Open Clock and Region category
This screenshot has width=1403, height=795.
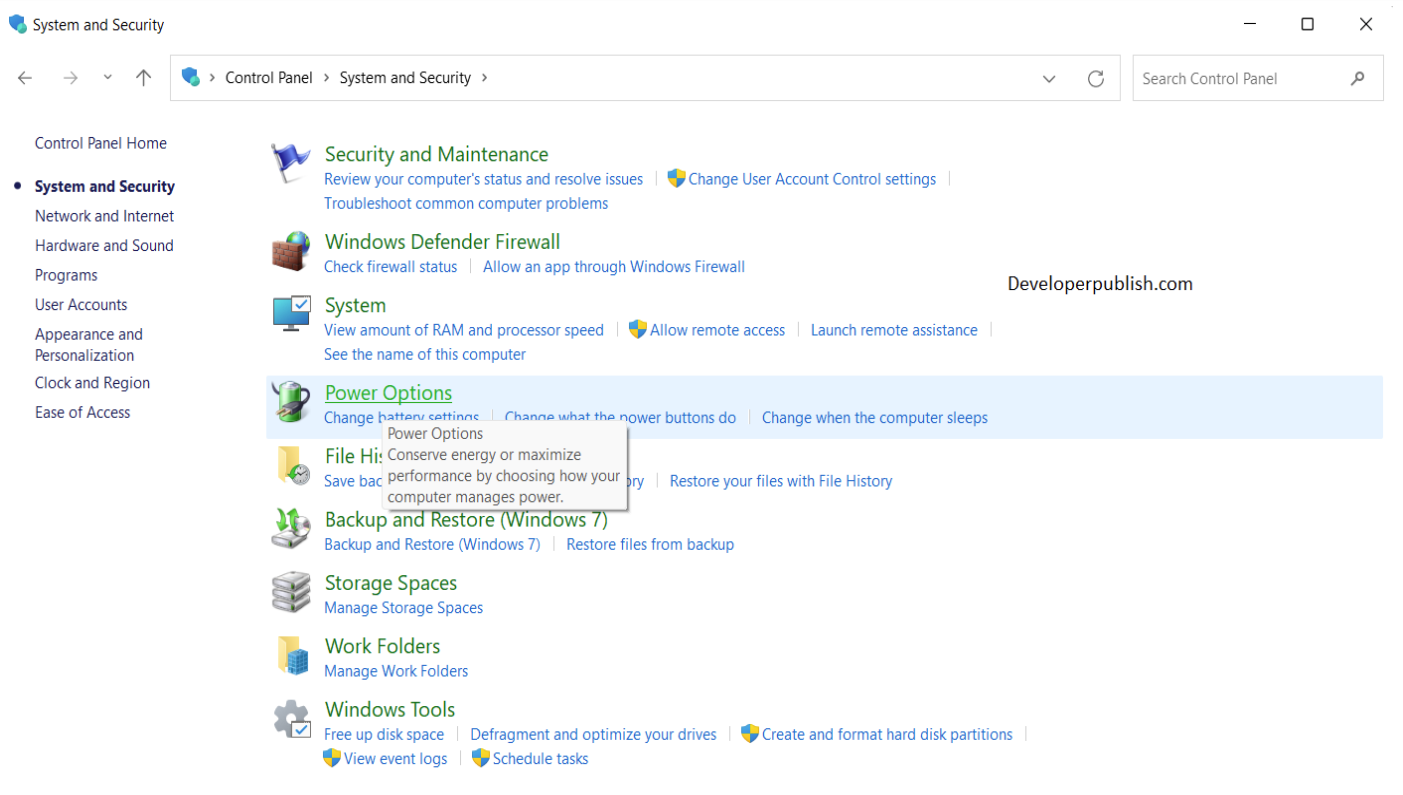92,383
